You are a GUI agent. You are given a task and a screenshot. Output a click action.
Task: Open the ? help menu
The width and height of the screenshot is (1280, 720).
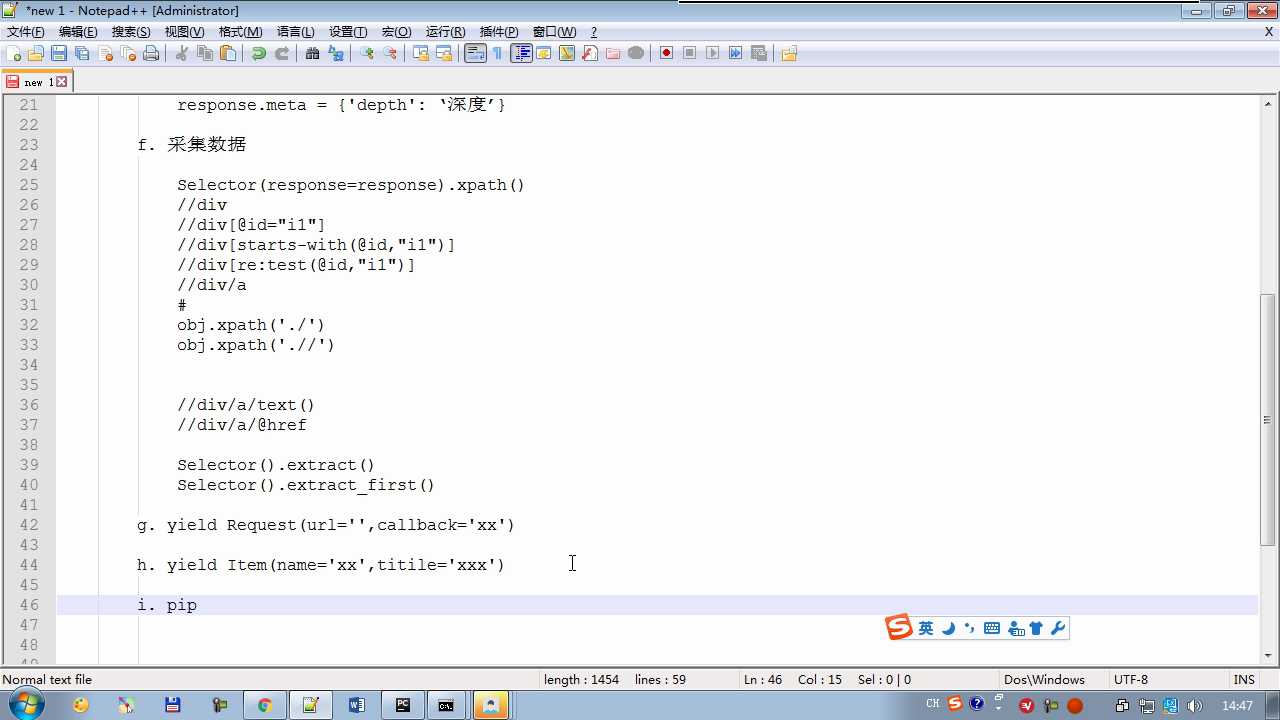pyautogui.click(x=594, y=32)
